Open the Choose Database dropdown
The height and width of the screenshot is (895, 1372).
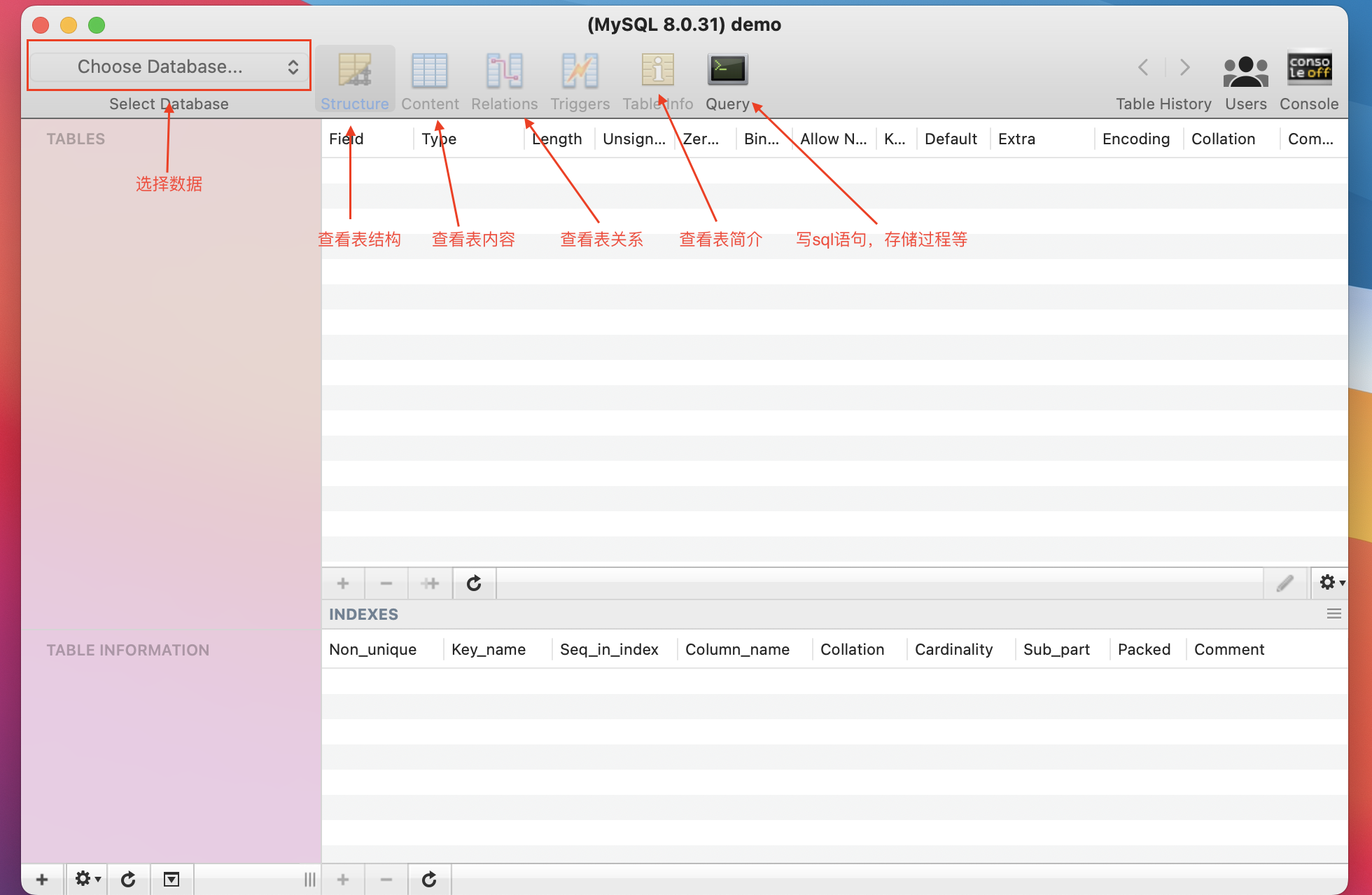169,67
